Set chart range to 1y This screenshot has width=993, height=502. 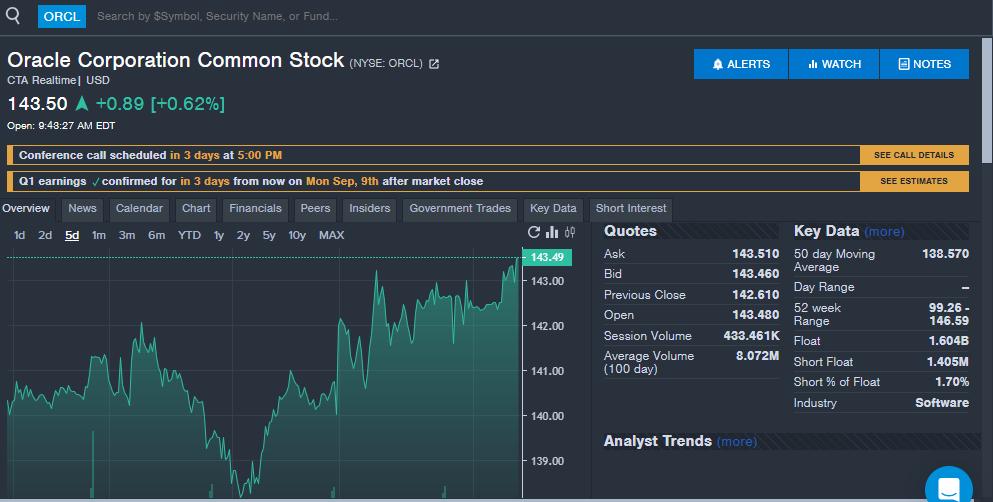pos(219,235)
